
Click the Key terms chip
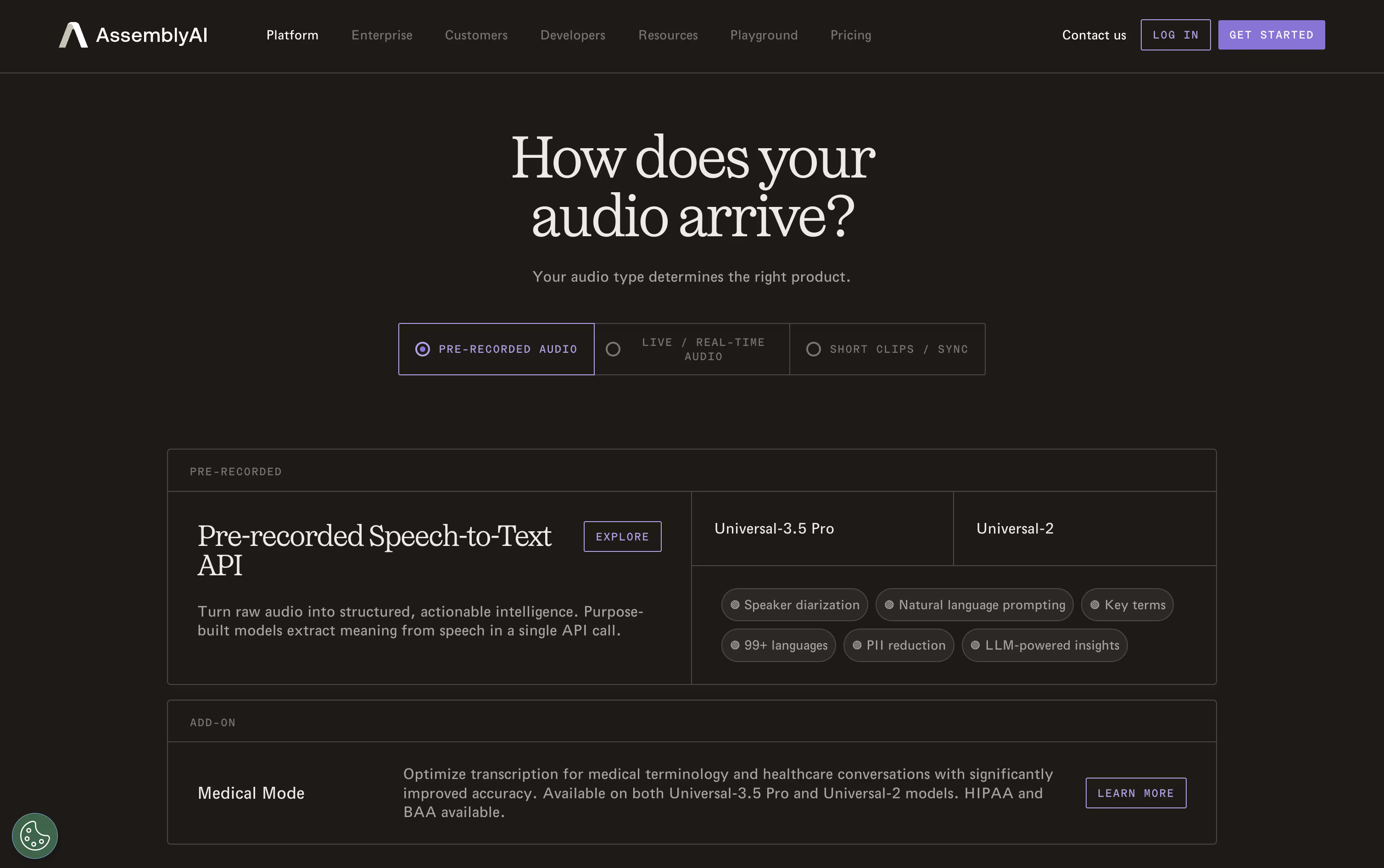[x=1127, y=605]
